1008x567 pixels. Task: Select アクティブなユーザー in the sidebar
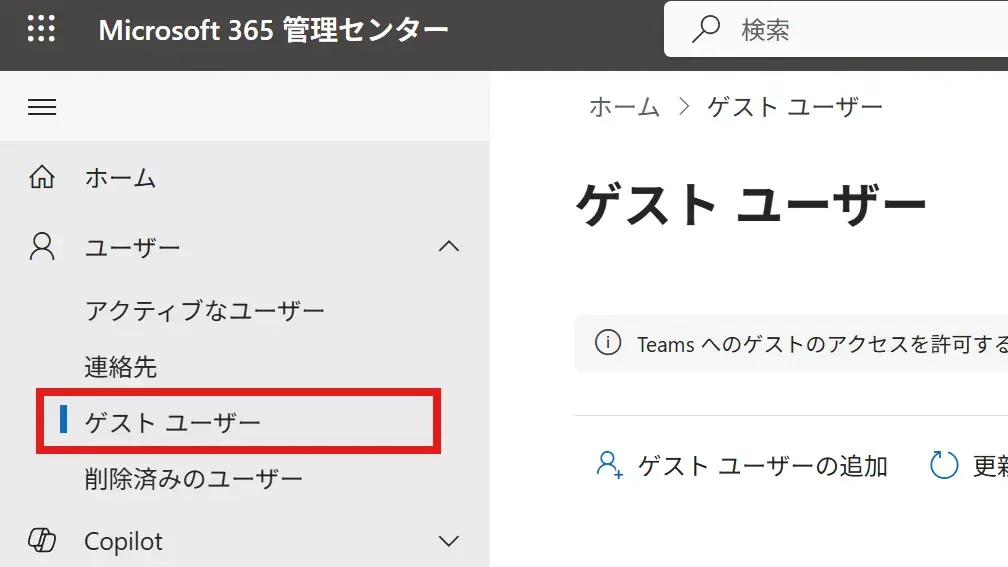coord(204,310)
